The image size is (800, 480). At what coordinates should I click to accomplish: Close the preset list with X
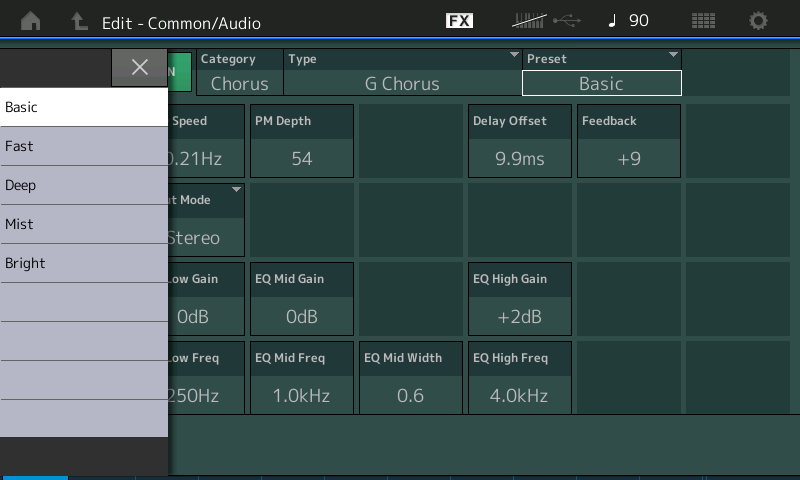point(139,67)
